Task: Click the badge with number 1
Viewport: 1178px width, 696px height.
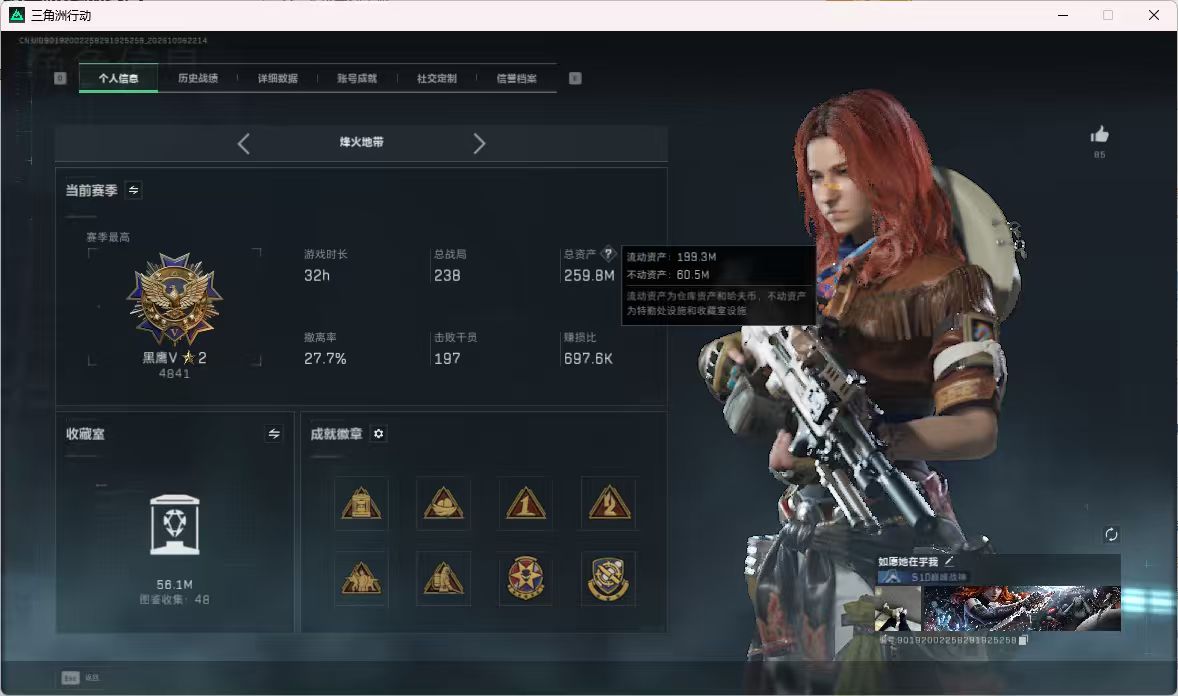Action: click(526, 504)
